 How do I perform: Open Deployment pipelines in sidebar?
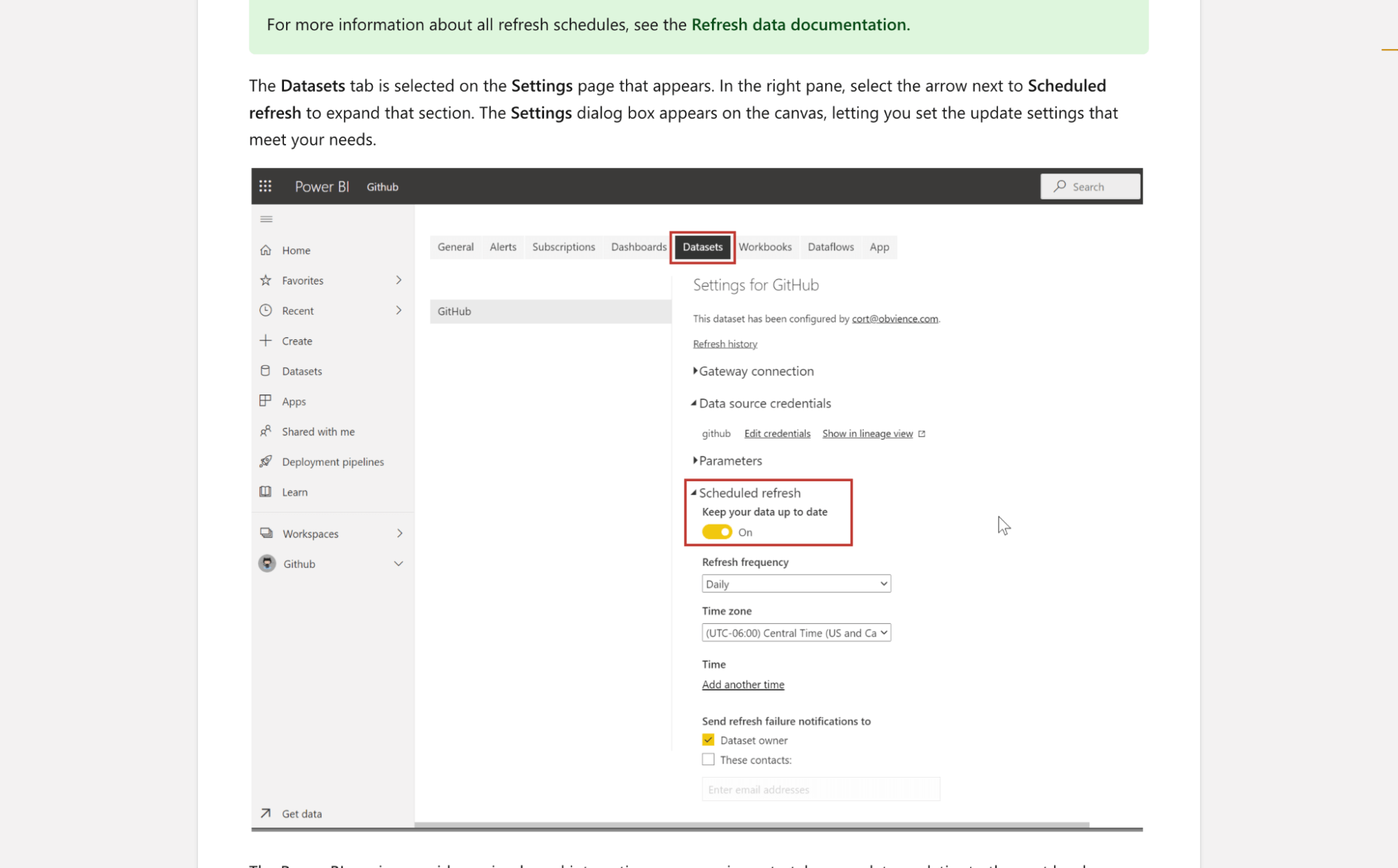coord(332,461)
